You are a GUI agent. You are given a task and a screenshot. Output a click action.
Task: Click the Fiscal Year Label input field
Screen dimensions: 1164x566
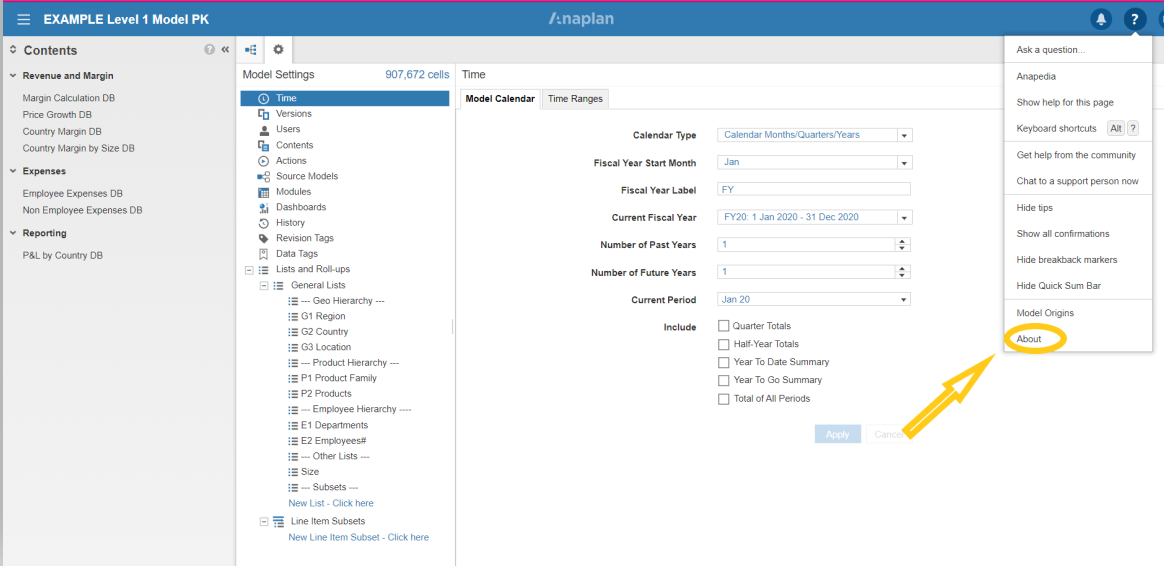point(814,189)
